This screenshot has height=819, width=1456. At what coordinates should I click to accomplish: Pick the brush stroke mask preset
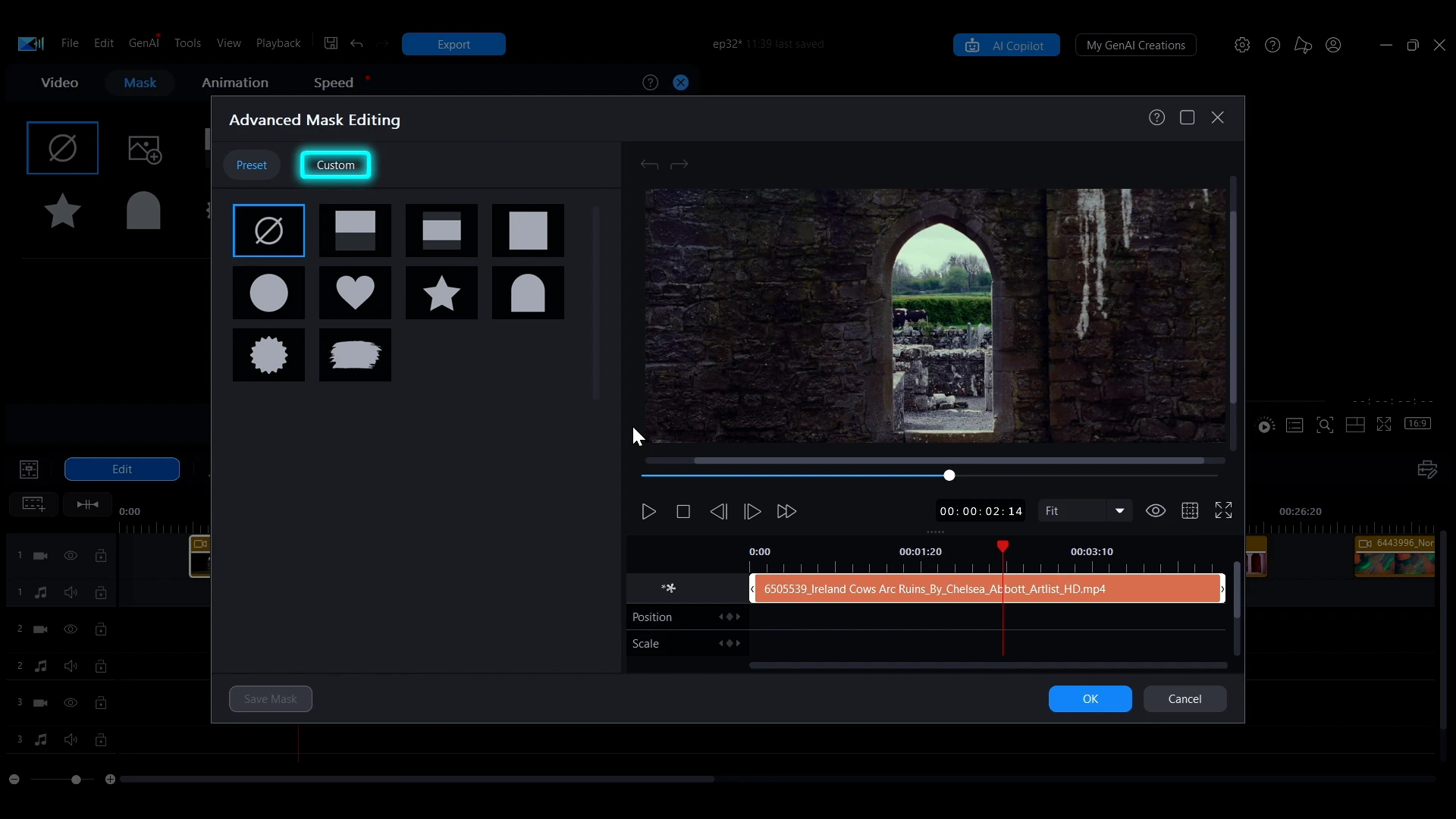(355, 355)
